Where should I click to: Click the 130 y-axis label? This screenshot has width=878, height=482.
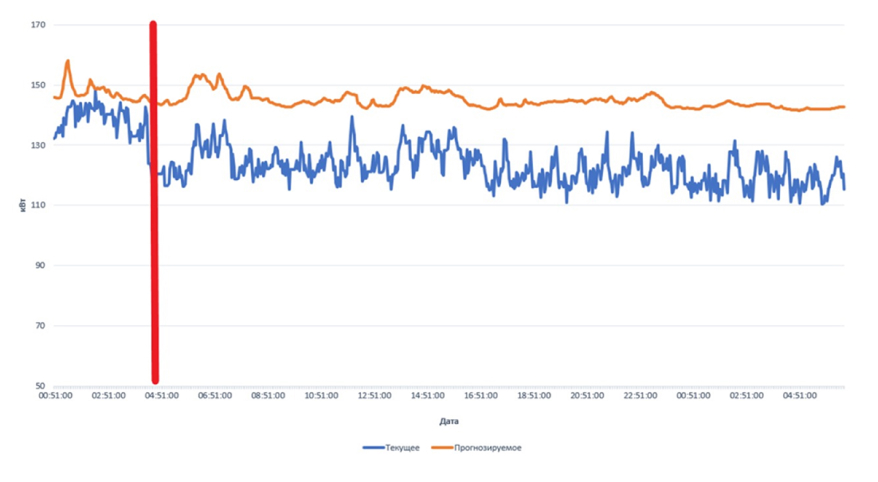point(39,145)
